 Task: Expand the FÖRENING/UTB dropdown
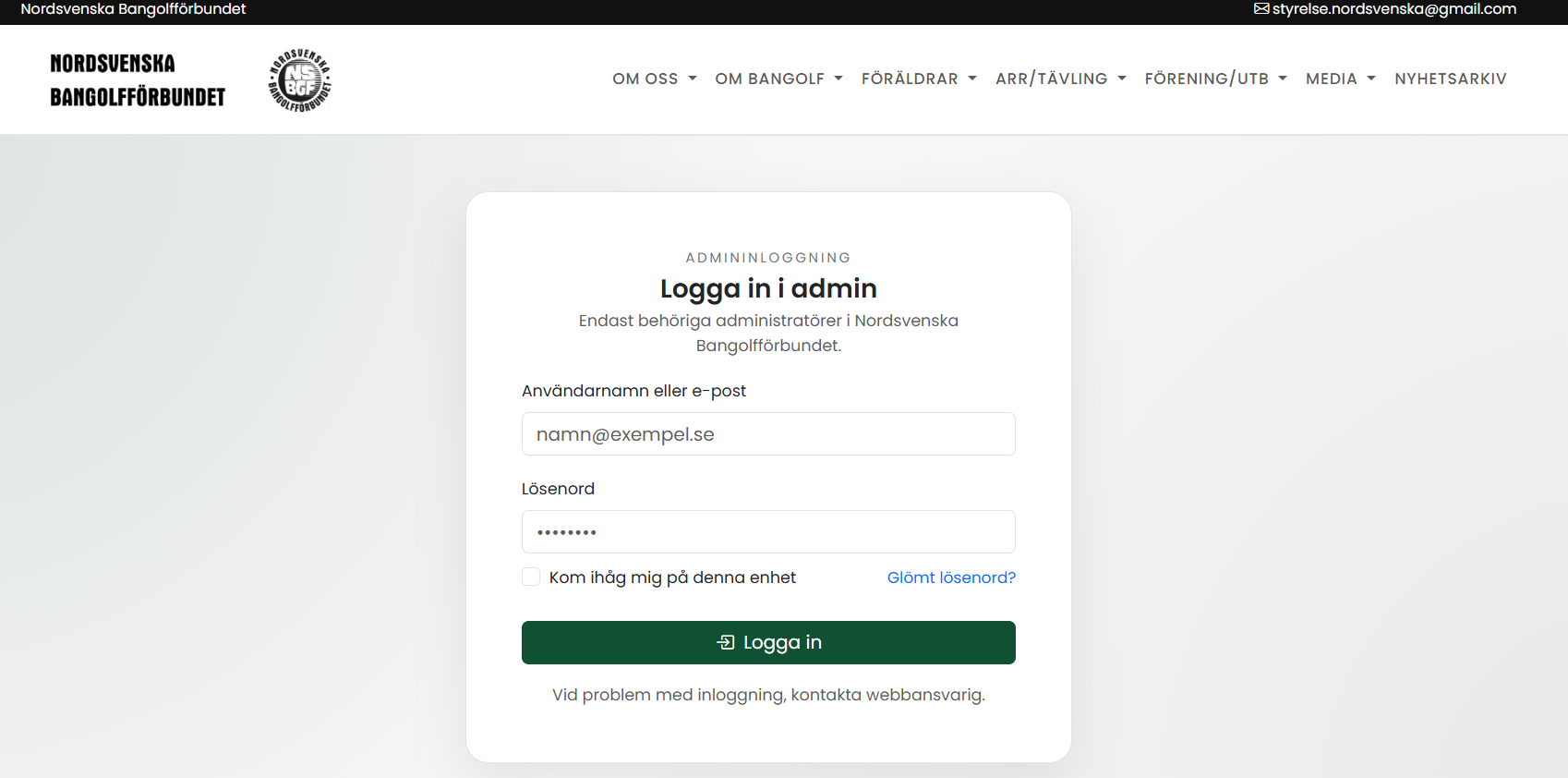tap(1216, 79)
